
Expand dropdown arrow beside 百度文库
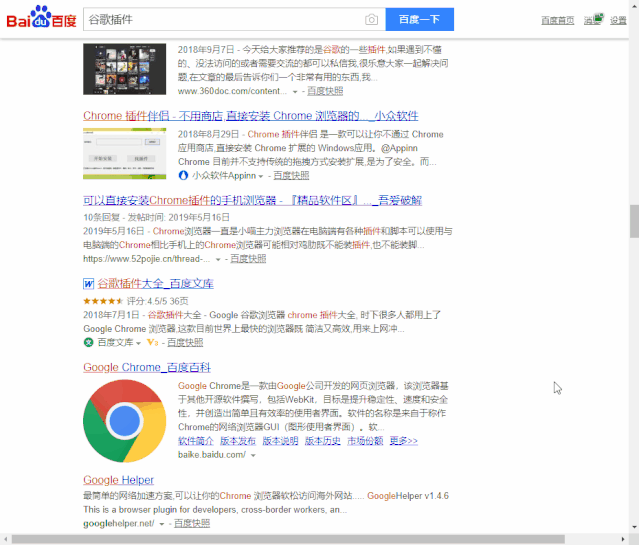(x=138, y=343)
